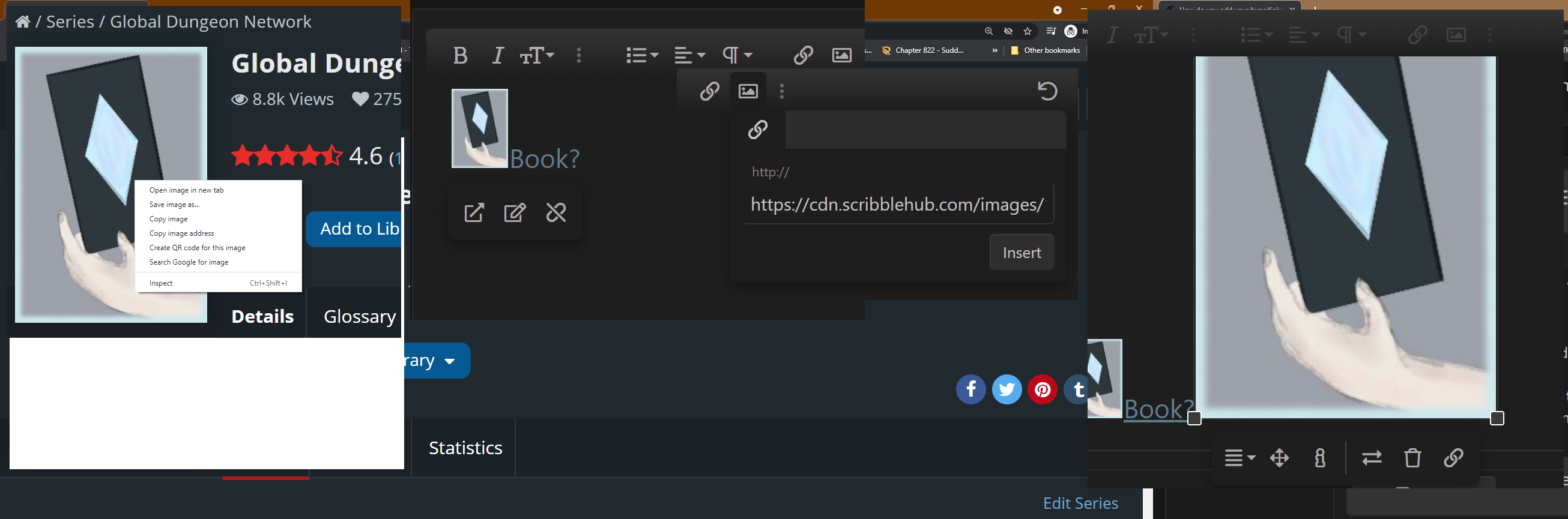Share the series on Facebook
Screen dimensions: 1568x519
[x=970, y=389]
